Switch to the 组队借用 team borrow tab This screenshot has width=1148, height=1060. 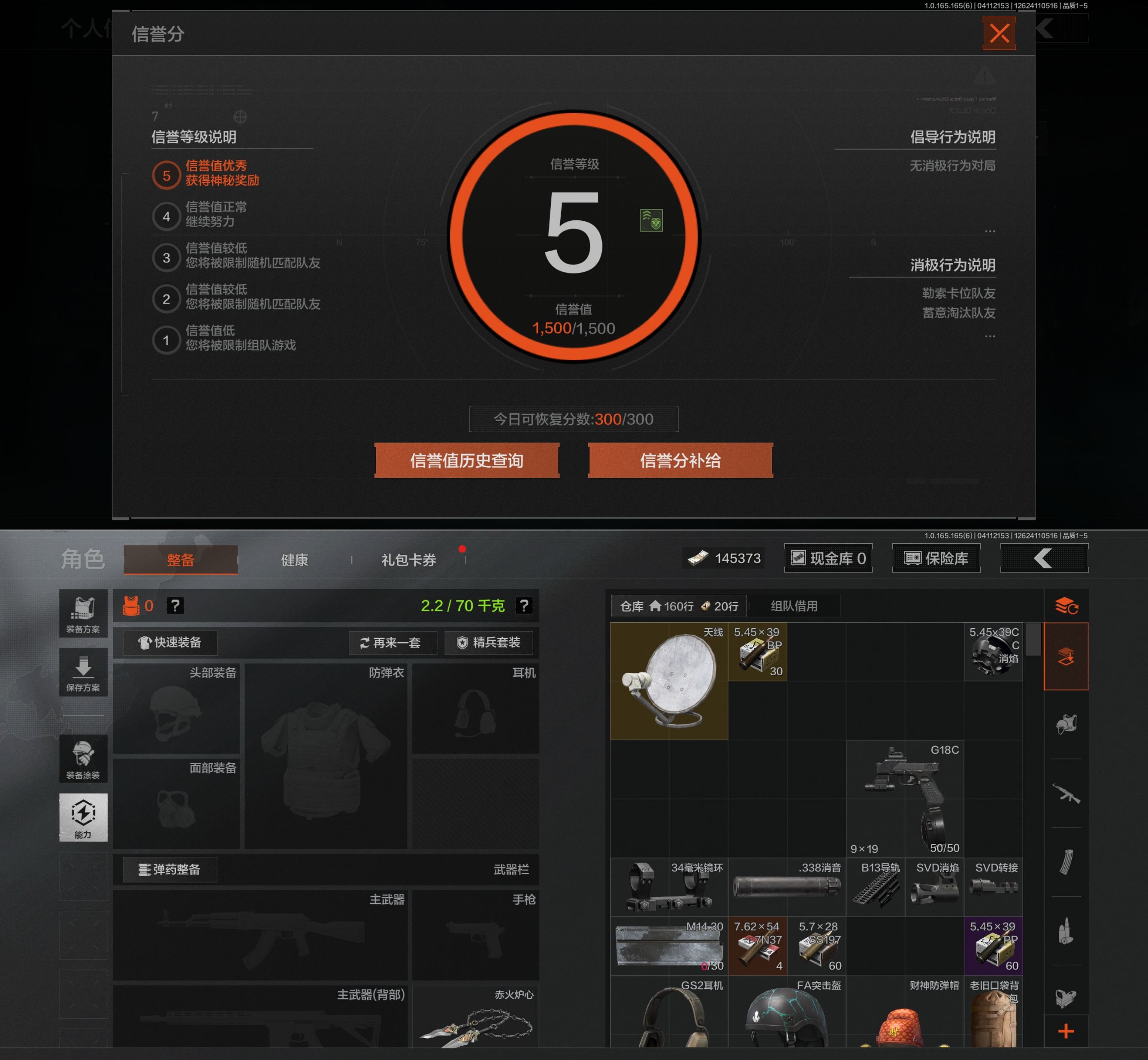click(794, 606)
